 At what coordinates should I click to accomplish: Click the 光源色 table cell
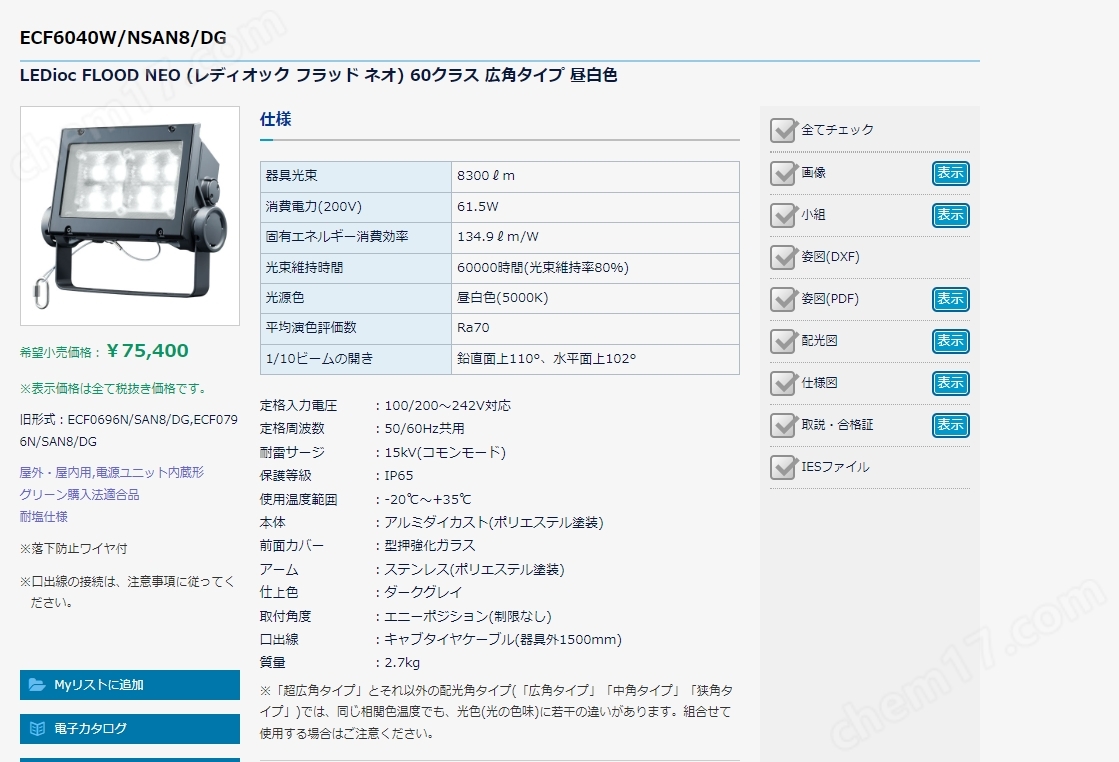click(356, 298)
